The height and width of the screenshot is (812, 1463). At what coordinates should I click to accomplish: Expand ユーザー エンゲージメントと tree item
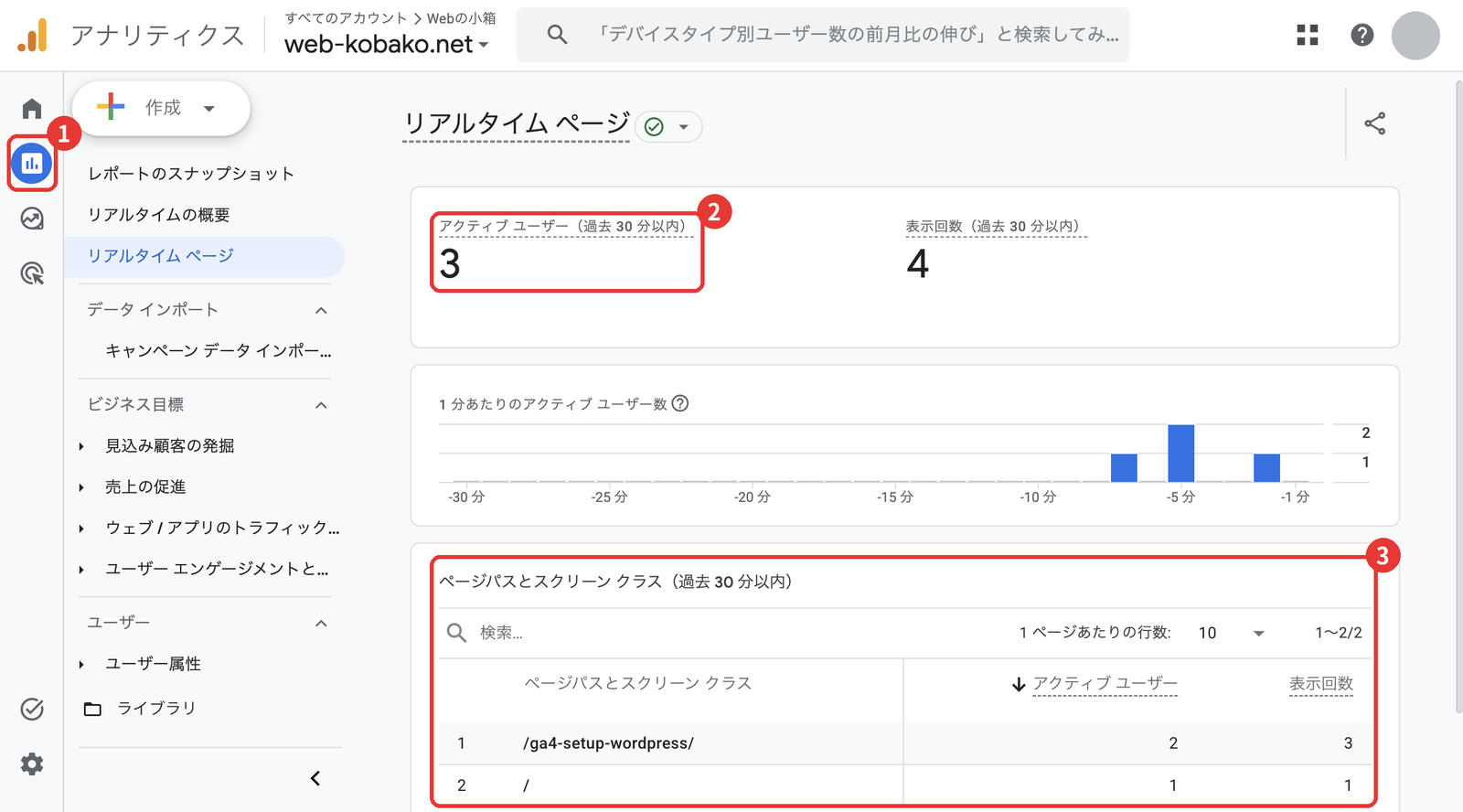(x=81, y=570)
